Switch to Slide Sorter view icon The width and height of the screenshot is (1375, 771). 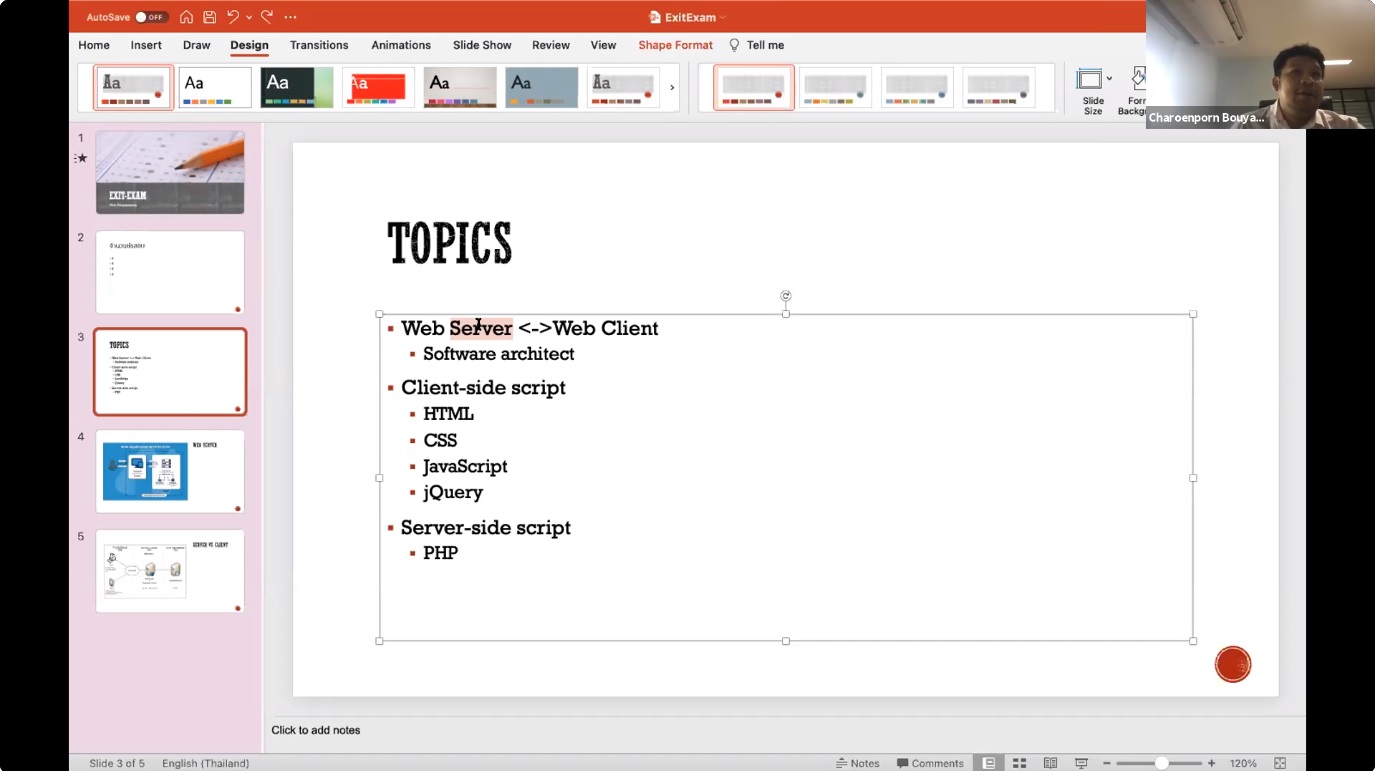(x=1020, y=763)
